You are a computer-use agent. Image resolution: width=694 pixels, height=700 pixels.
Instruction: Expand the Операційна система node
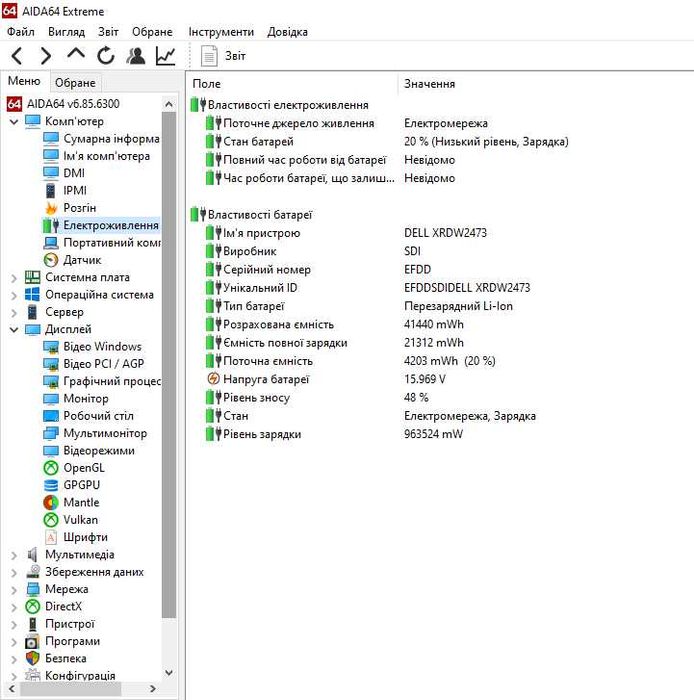point(14,295)
